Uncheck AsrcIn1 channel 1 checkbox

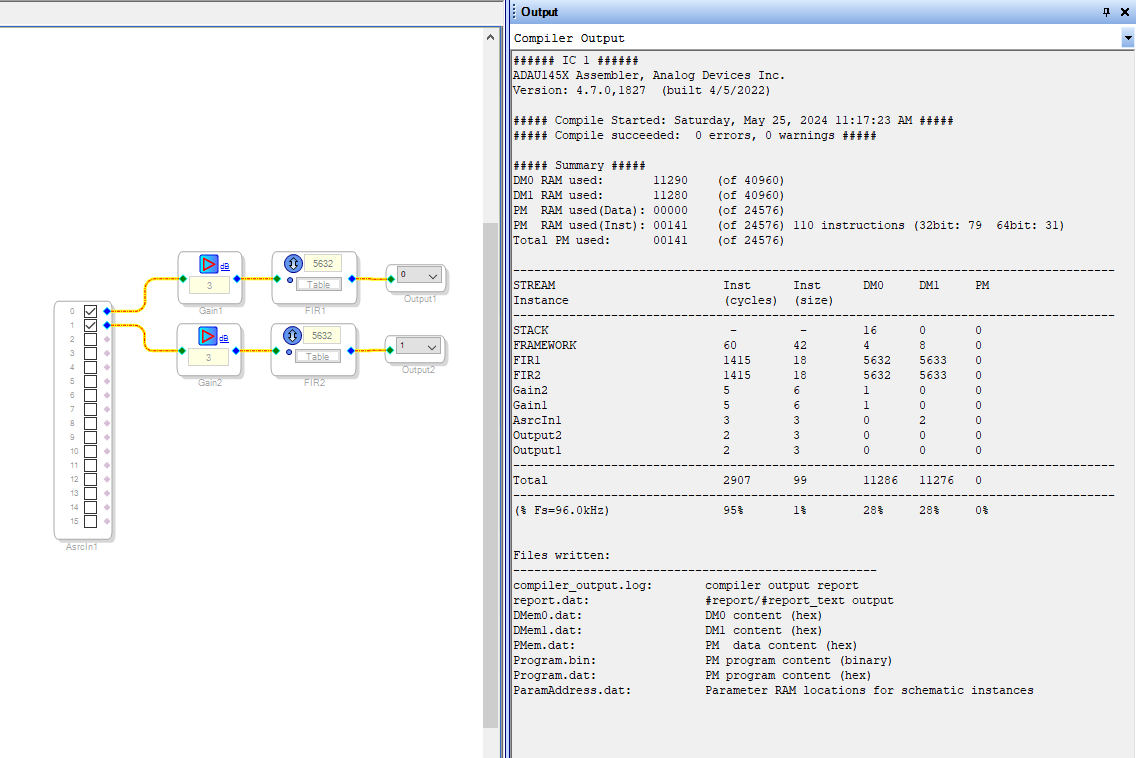pos(91,325)
